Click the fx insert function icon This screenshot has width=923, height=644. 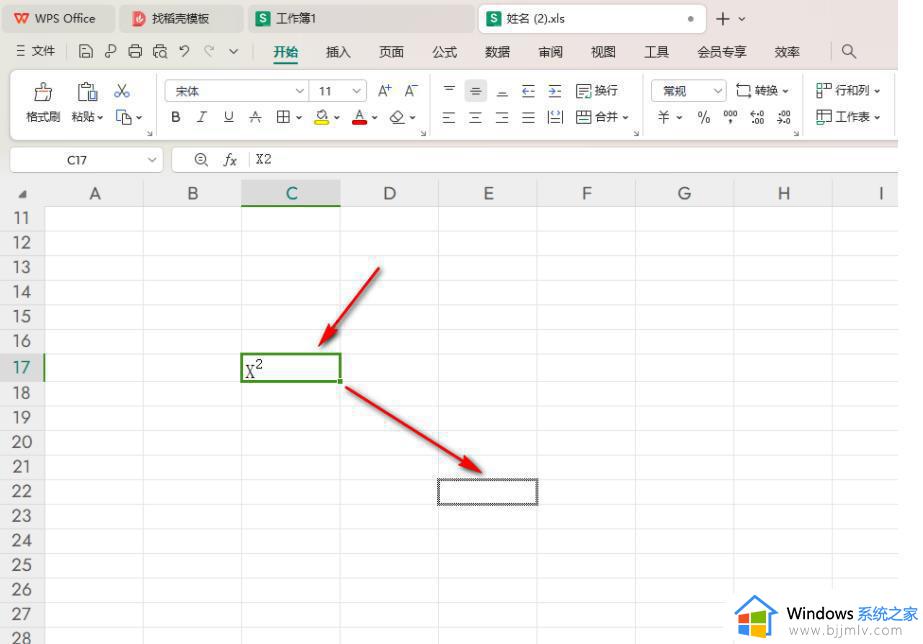[230, 160]
